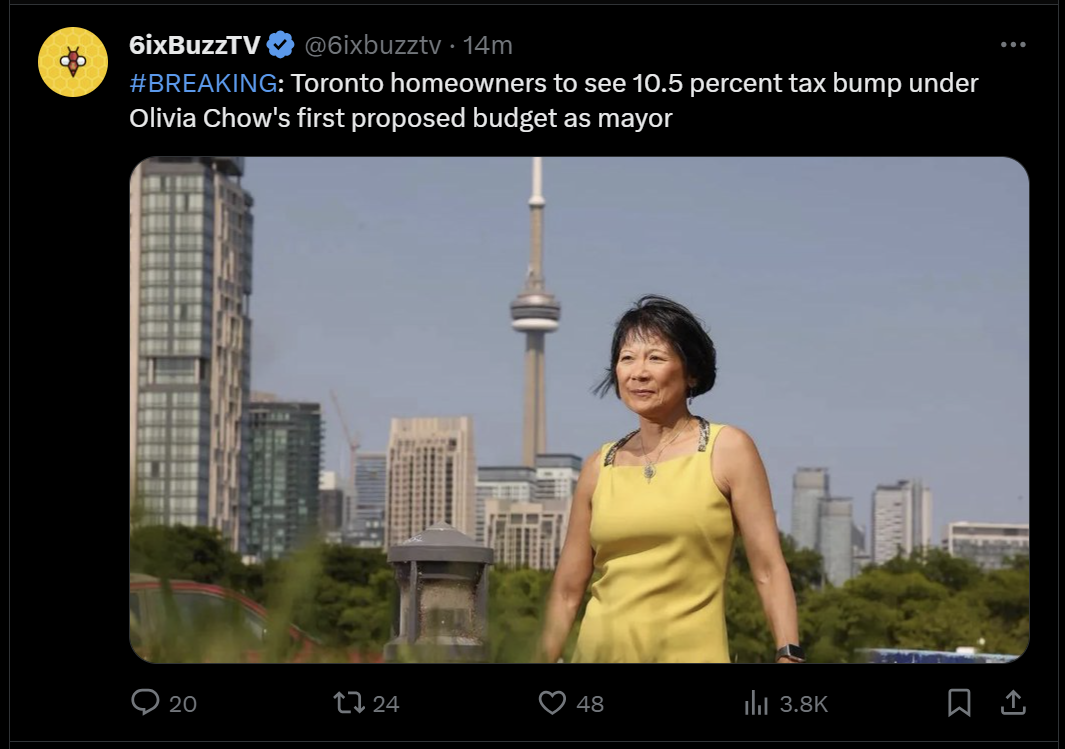Click the 20 replies count
The height and width of the screenshot is (749, 1065).
pos(183,704)
